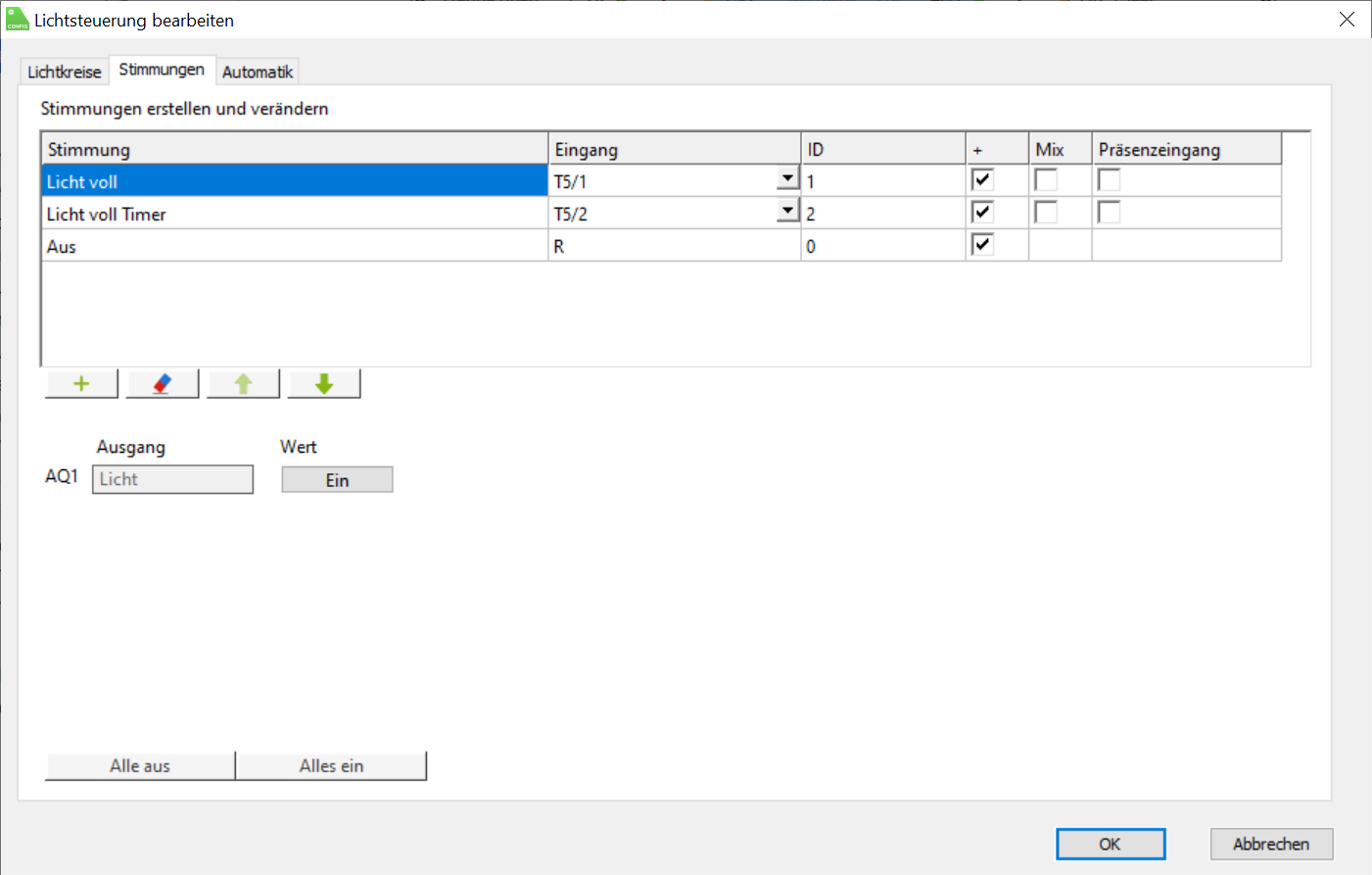Open the Eingang dropdown showing T5/2

point(788,211)
